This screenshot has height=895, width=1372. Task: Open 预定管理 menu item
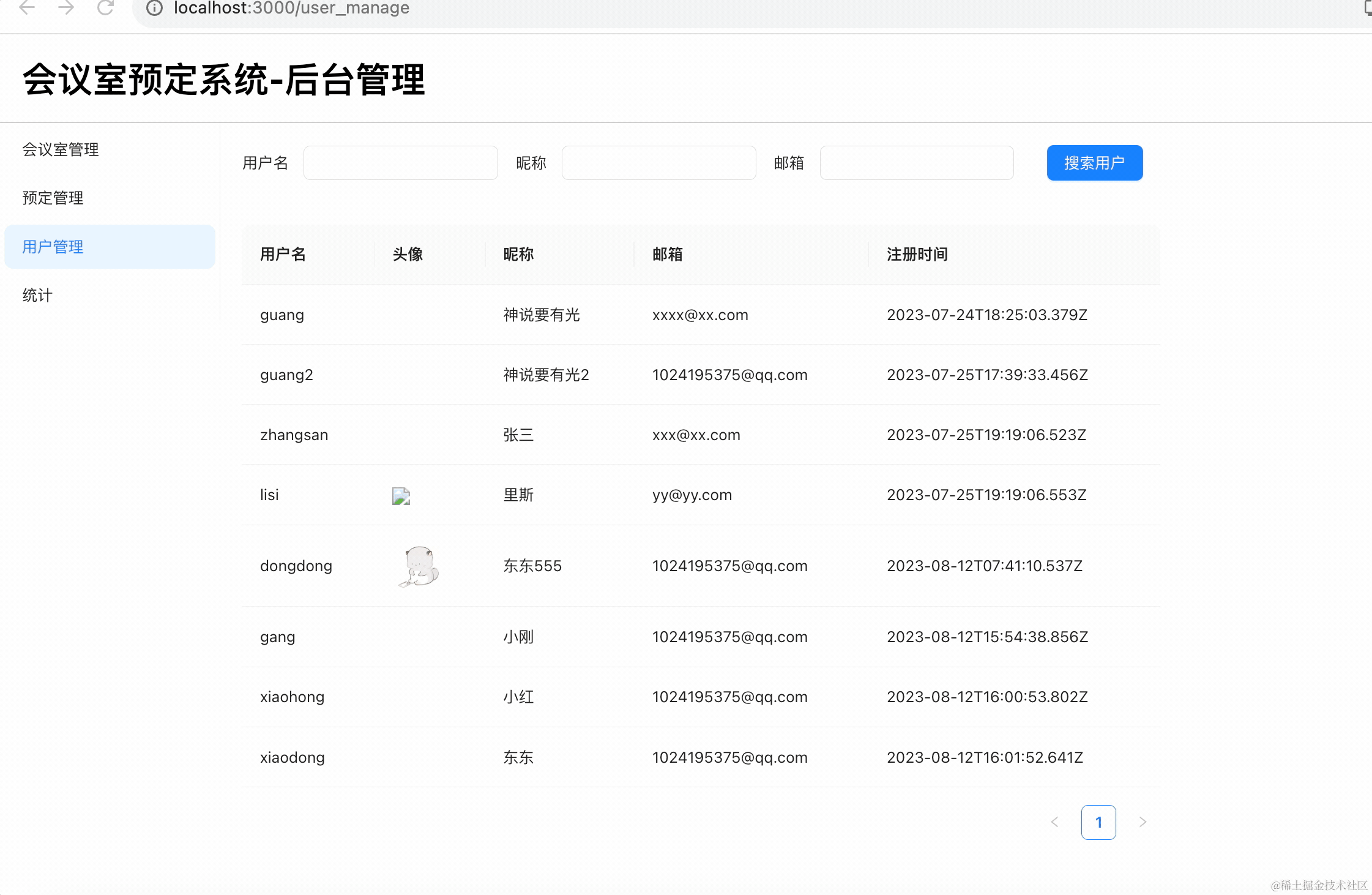[53, 198]
